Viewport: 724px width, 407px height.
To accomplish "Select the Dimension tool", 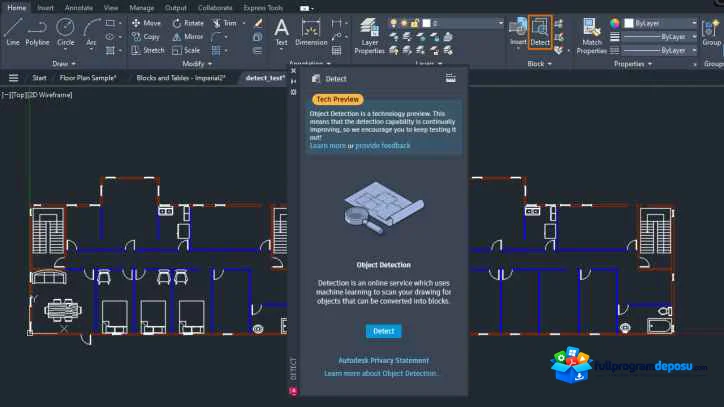I will (311, 32).
